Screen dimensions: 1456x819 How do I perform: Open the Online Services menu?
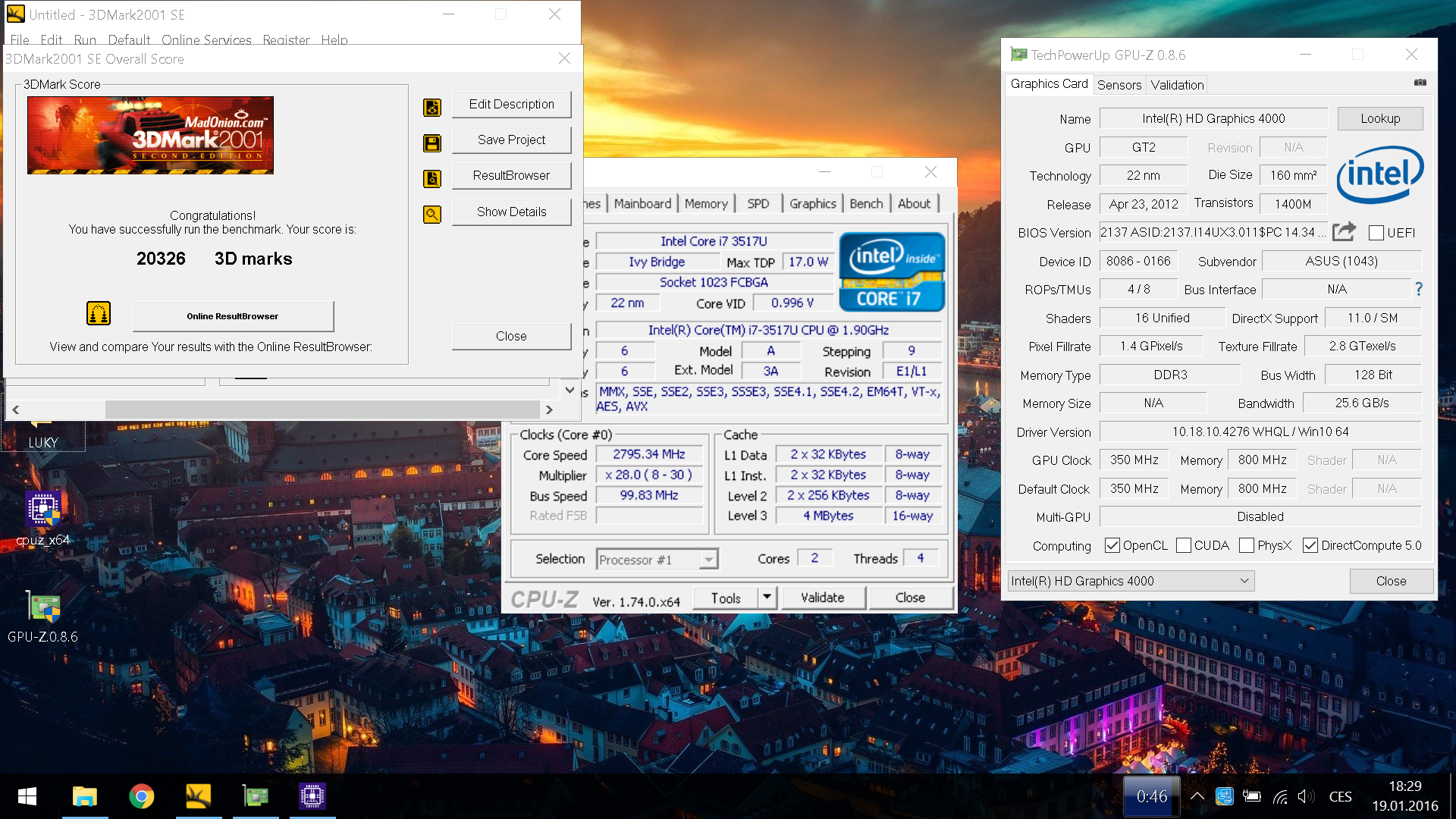pyautogui.click(x=206, y=39)
